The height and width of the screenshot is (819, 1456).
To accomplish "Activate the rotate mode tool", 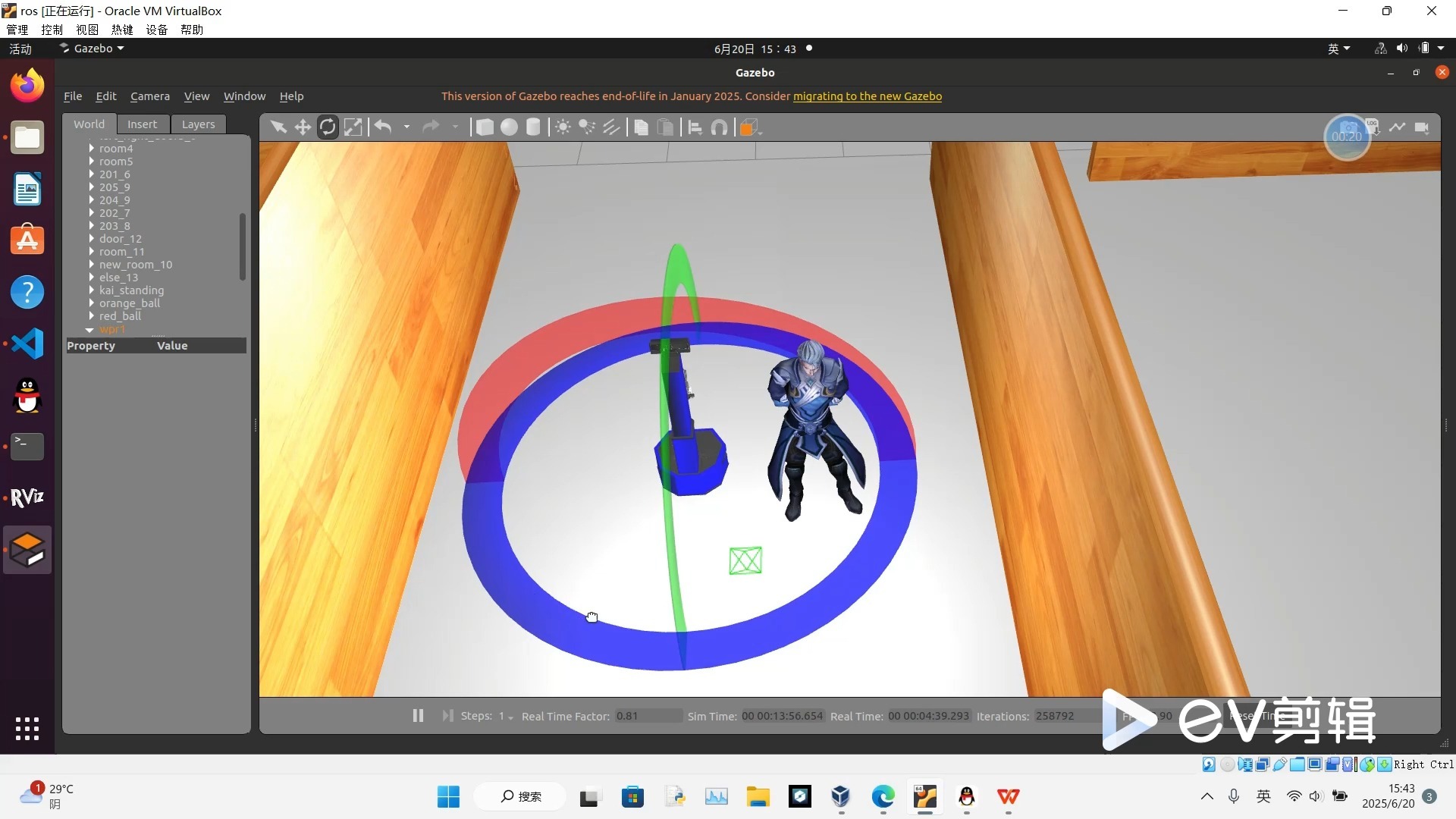I will (x=328, y=127).
